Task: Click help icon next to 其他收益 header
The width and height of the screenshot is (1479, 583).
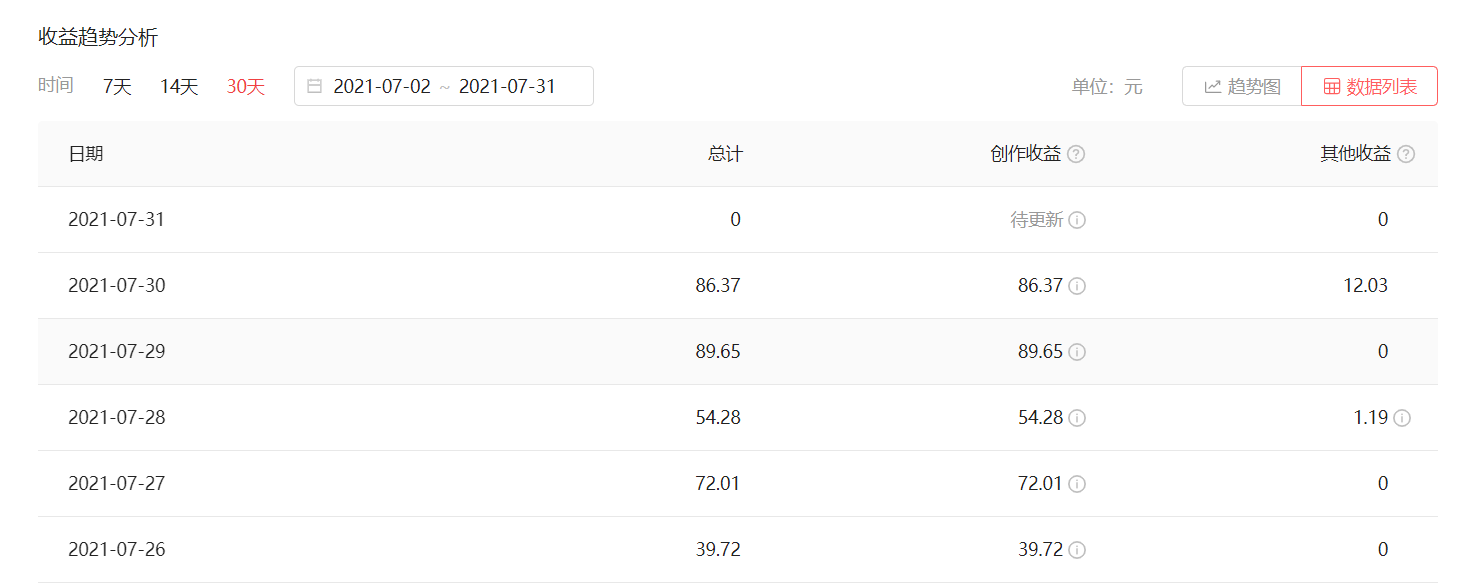Action: point(1406,154)
